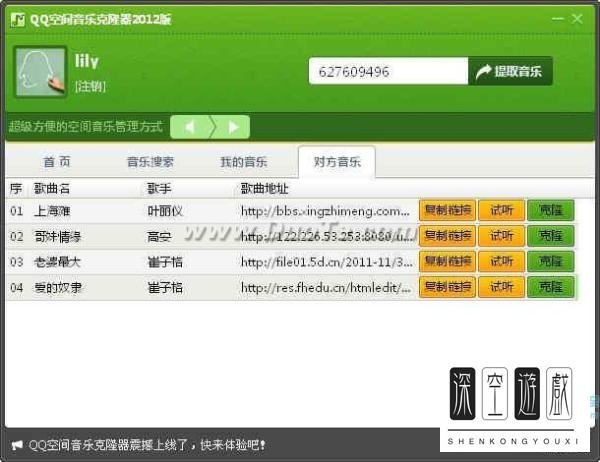Click the QQ music cloner app logo icon
This screenshot has height=462, width=600.
coord(18,20)
